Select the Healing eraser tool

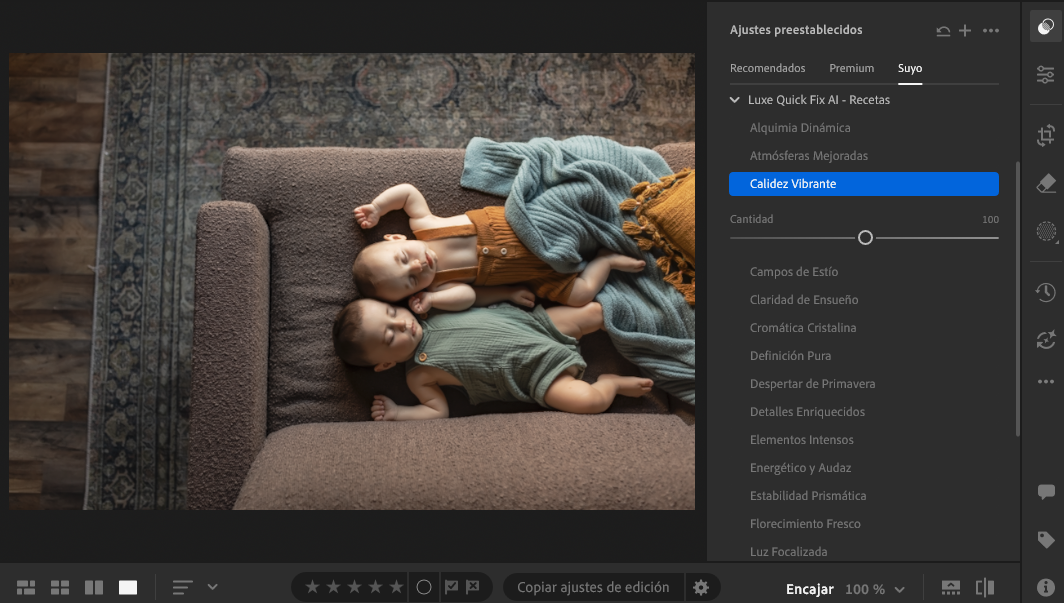click(x=1045, y=183)
